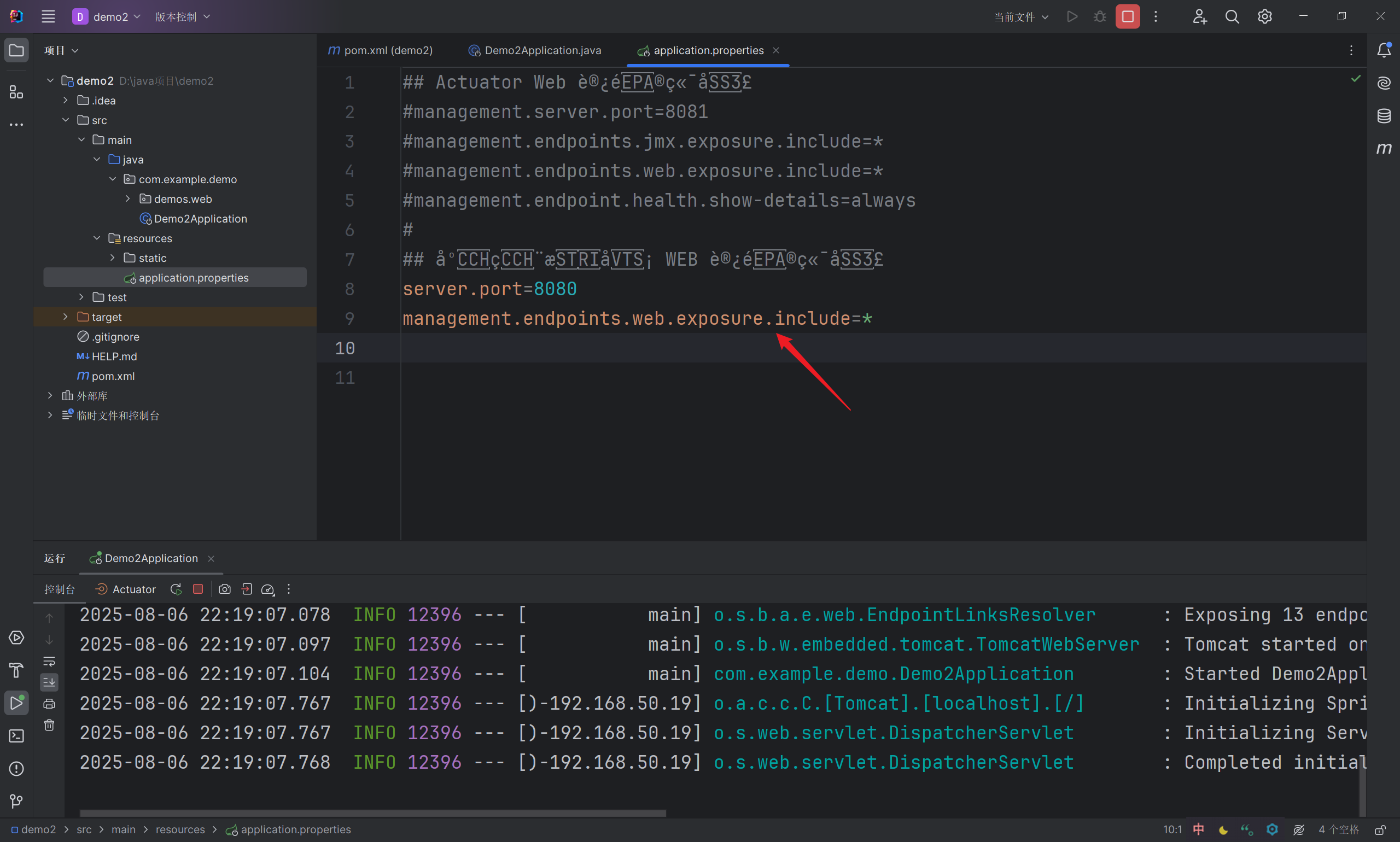Screen dimensions: 1400x842
Task: Click the console horizontal scrollbar
Action: pos(372,813)
